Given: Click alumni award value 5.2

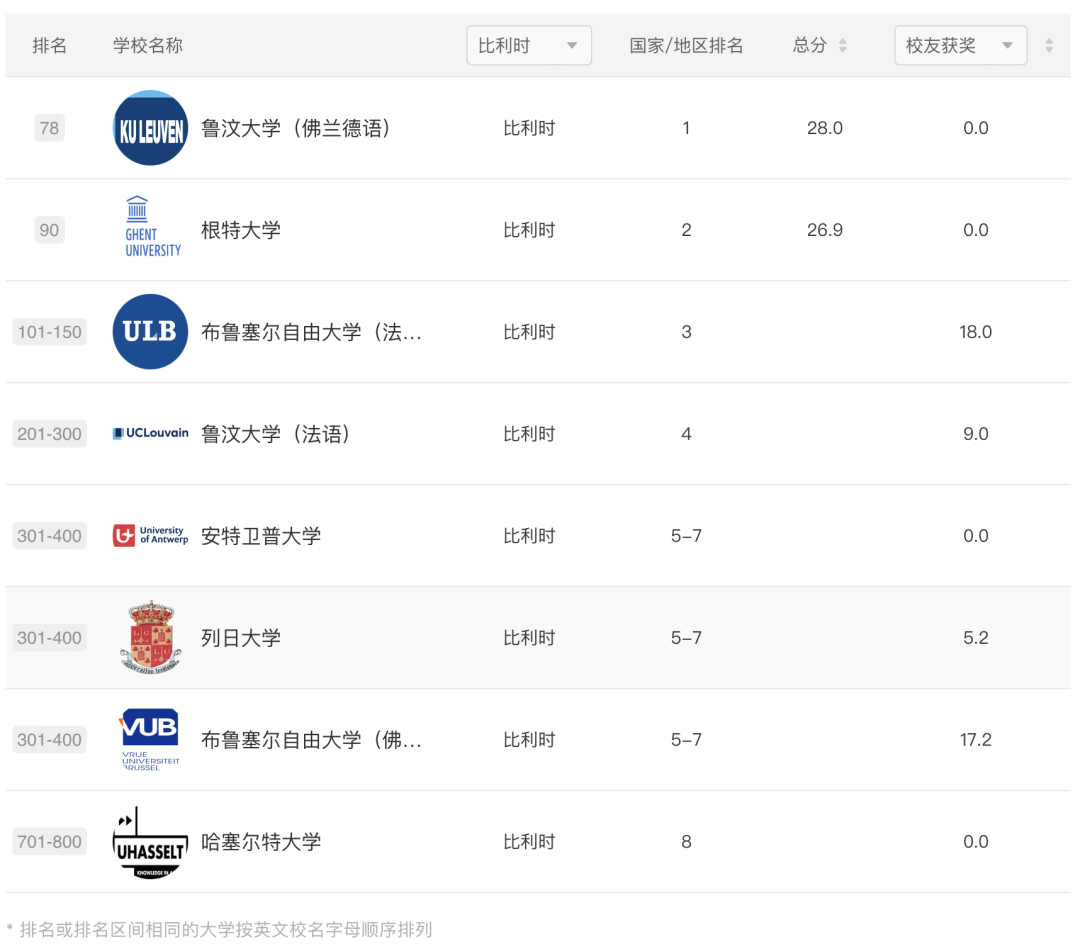Looking at the screenshot, I should [975, 638].
